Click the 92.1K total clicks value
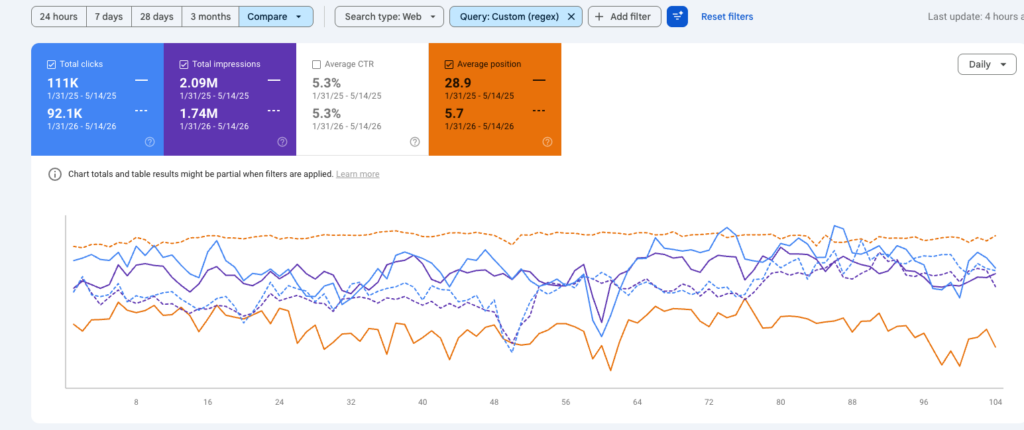Viewport: 1024px width, 430px height. [65, 113]
